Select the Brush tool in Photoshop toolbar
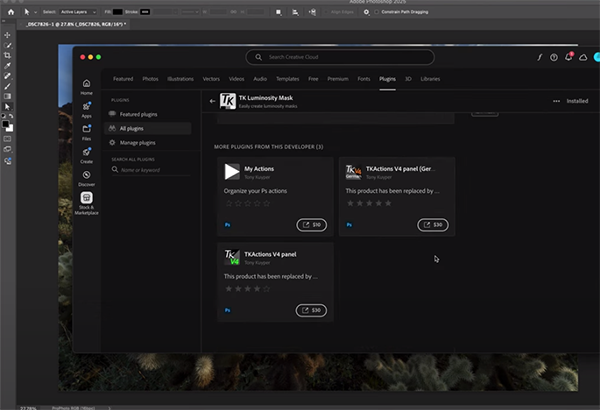This screenshot has height=410, width=600. click(7, 86)
